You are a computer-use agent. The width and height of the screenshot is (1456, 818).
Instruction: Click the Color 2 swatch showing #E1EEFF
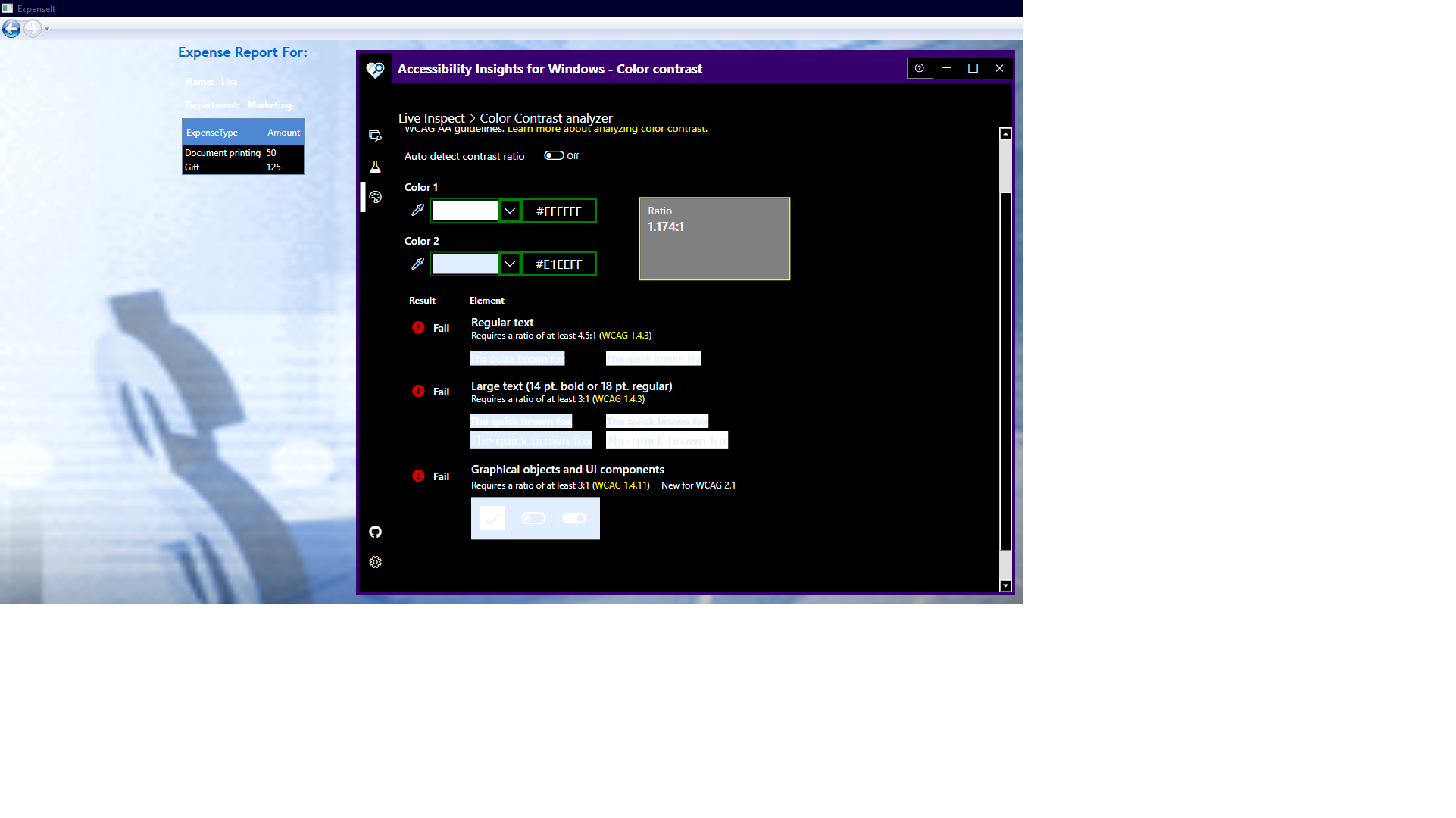tap(464, 264)
